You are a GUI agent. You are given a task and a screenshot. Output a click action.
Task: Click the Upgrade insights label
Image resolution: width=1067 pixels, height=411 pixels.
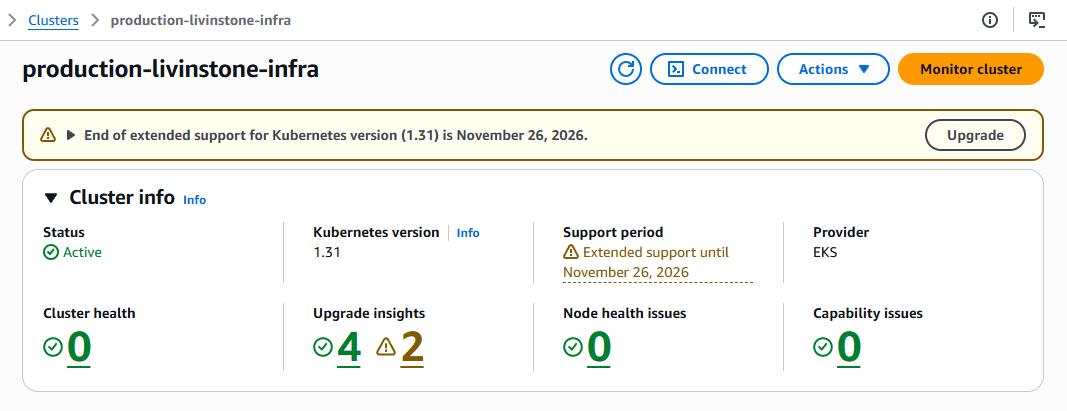click(x=370, y=314)
